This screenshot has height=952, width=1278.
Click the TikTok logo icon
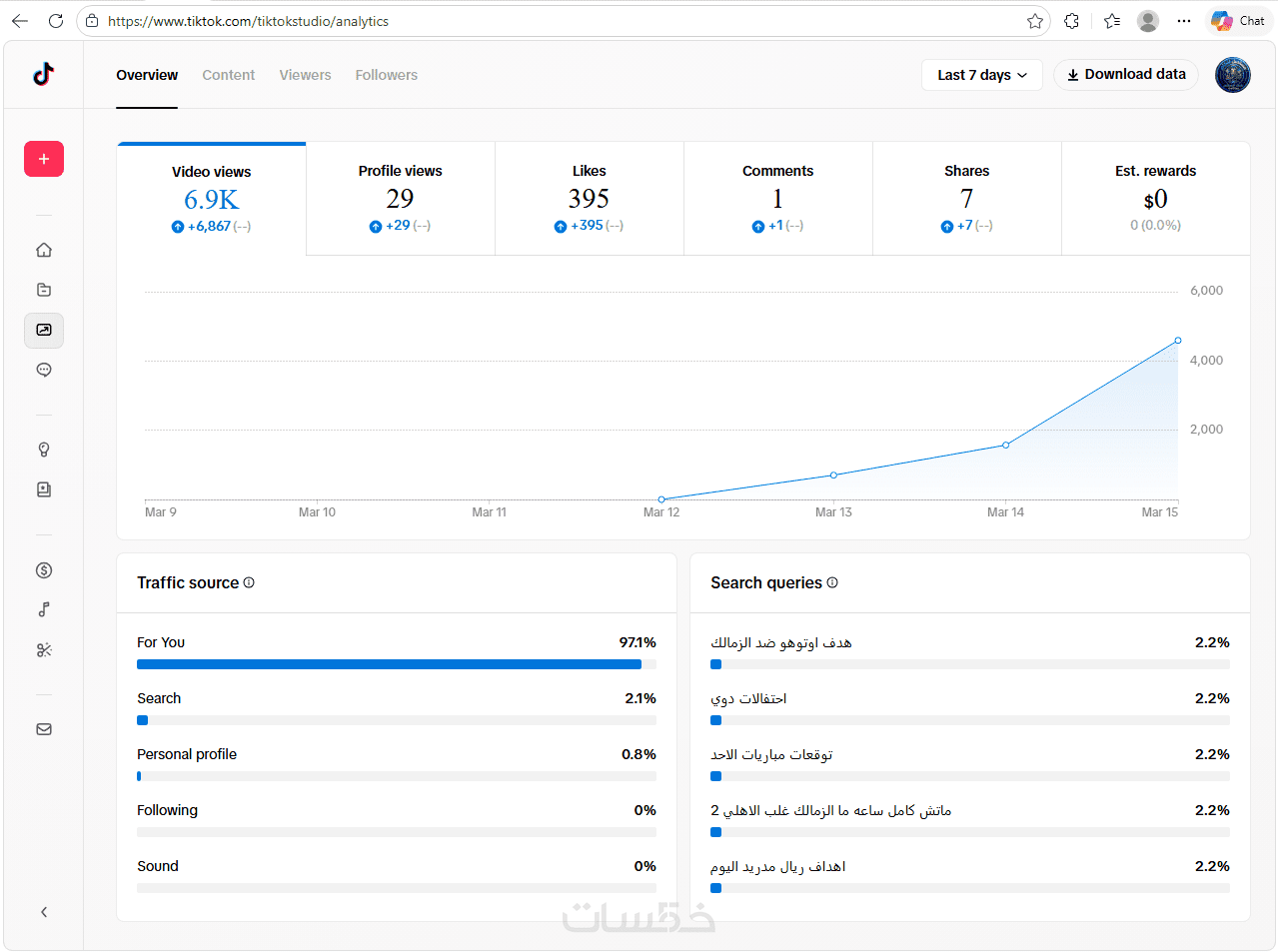click(x=43, y=74)
